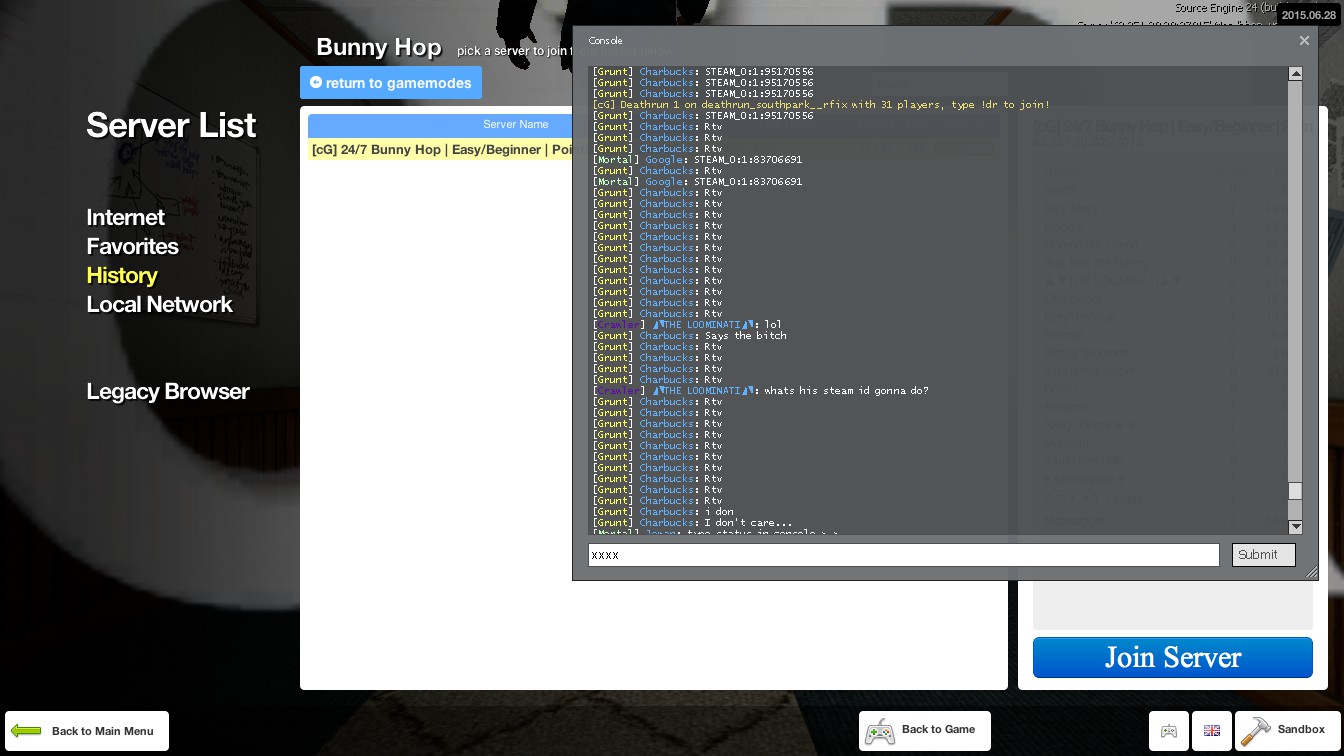Close the Console window with the X
This screenshot has height=756, width=1344.
click(1304, 41)
